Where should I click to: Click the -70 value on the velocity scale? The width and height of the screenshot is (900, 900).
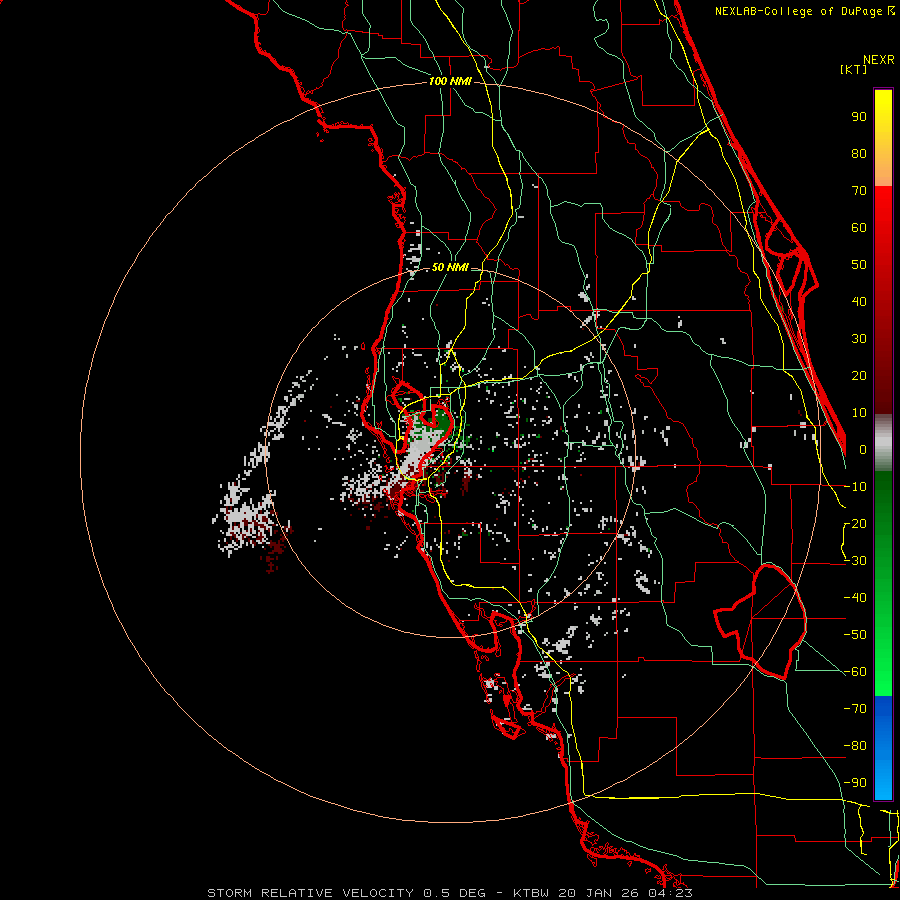click(x=855, y=709)
